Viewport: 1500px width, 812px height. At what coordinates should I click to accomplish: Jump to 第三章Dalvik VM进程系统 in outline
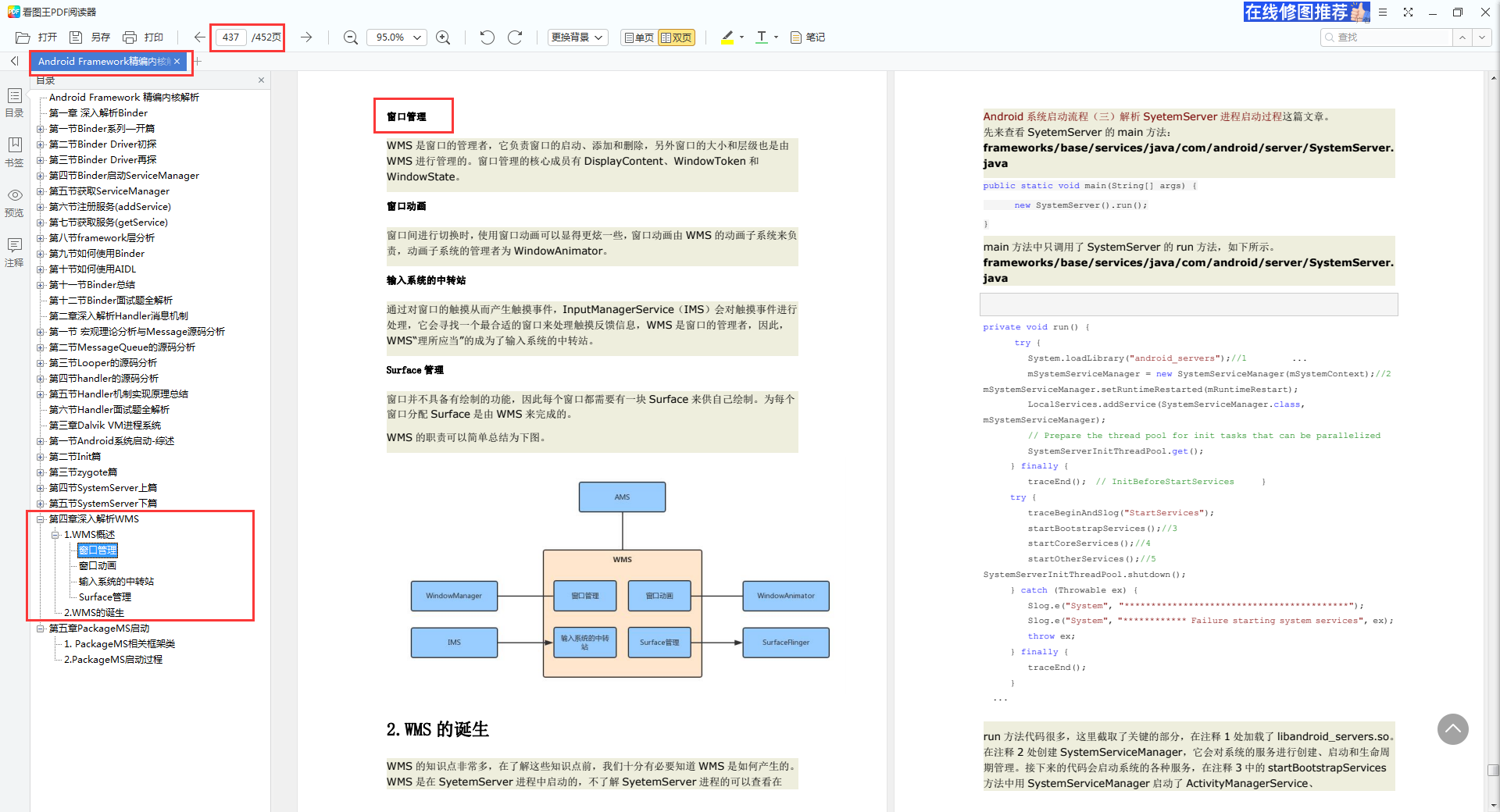[105, 426]
